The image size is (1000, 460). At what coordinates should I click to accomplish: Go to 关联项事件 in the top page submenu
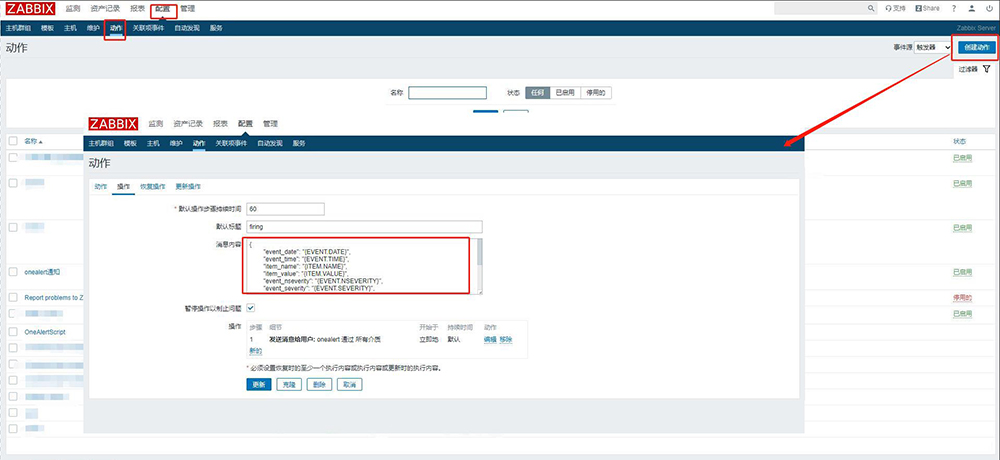148,28
